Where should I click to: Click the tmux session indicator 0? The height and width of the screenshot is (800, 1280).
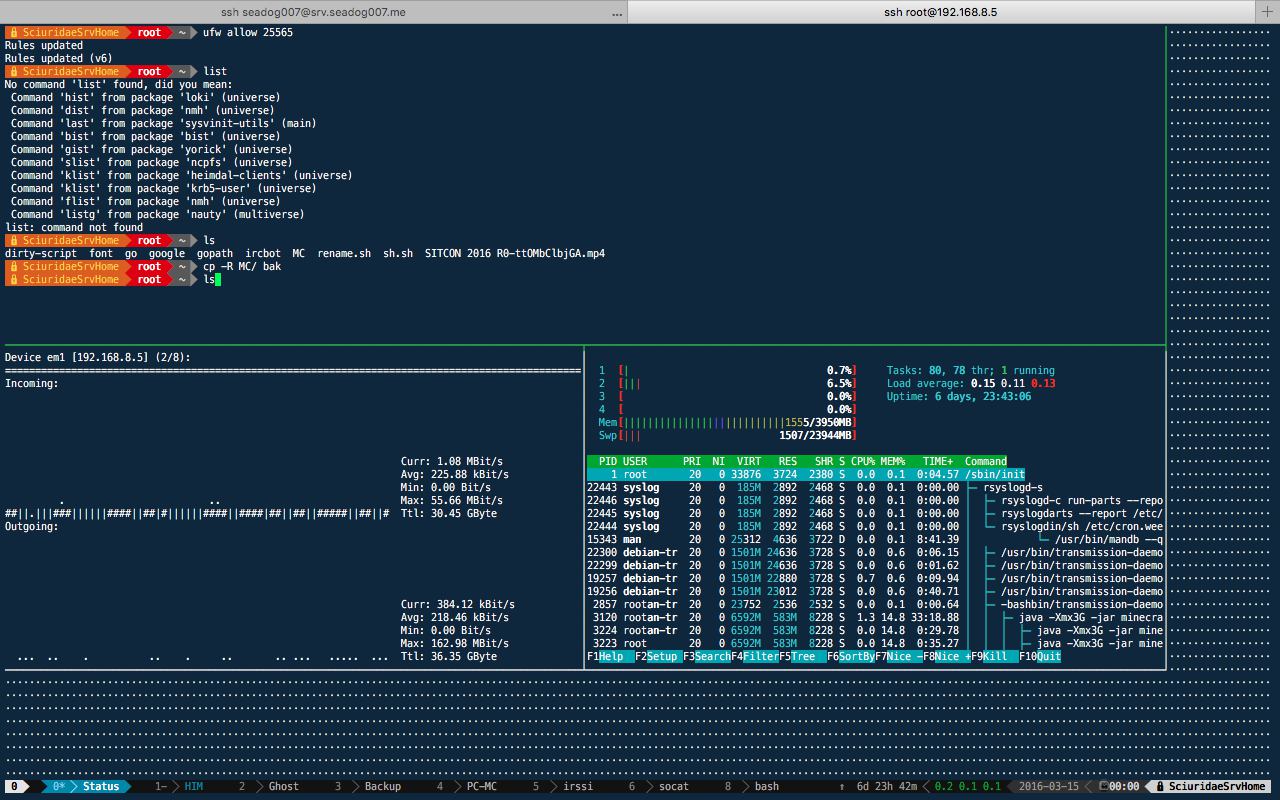point(15,787)
